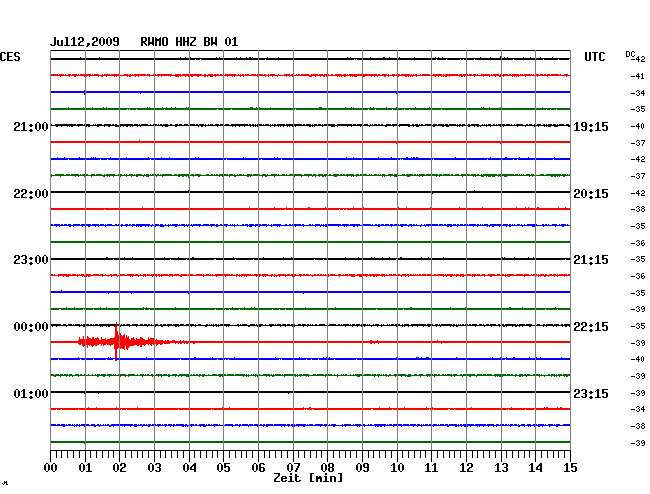Click the 04 minute axis label
The height and width of the screenshot is (494, 650).
(x=189, y=468)
